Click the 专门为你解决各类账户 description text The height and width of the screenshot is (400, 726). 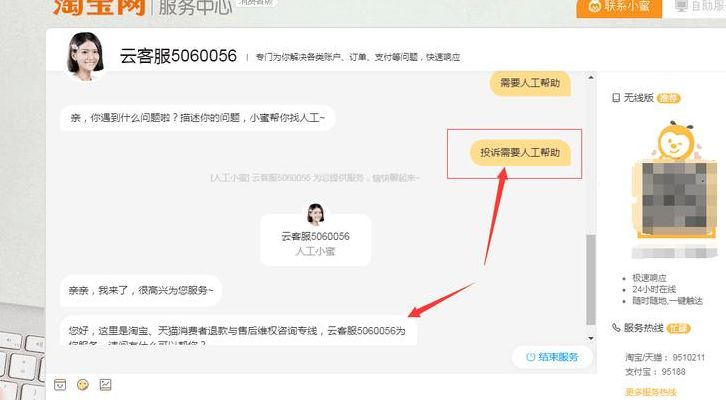tap(358, 57)
